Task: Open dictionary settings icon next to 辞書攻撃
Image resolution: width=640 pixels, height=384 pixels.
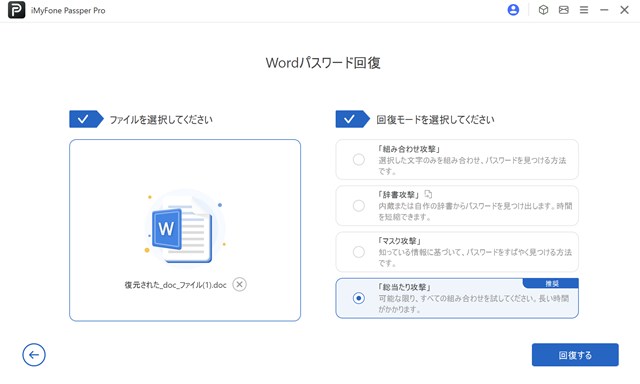Action: 428,194
